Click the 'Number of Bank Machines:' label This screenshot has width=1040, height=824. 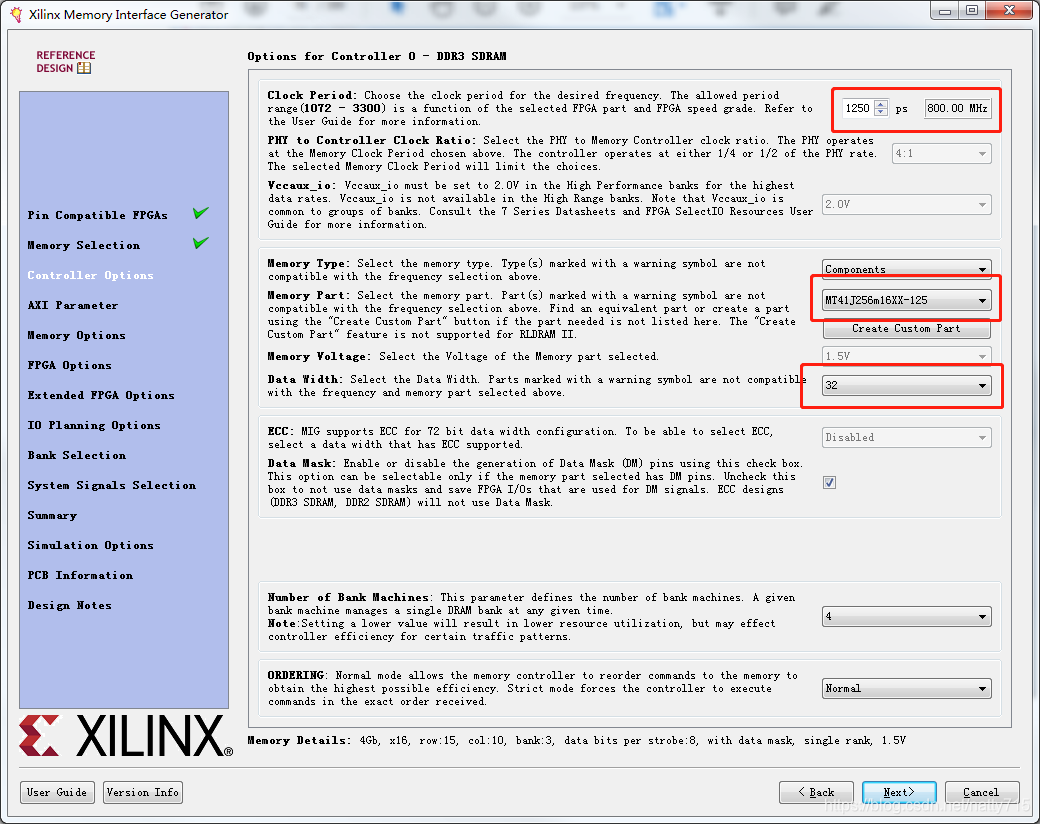pyautogui.click(x=350, y=597)
